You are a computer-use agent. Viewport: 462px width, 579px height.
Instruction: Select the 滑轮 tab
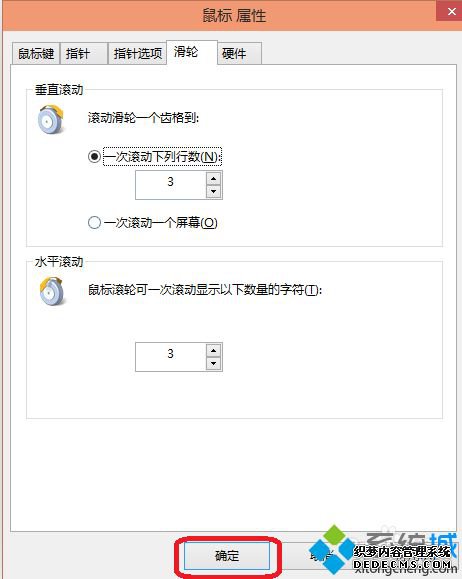(x=192, y=52)
